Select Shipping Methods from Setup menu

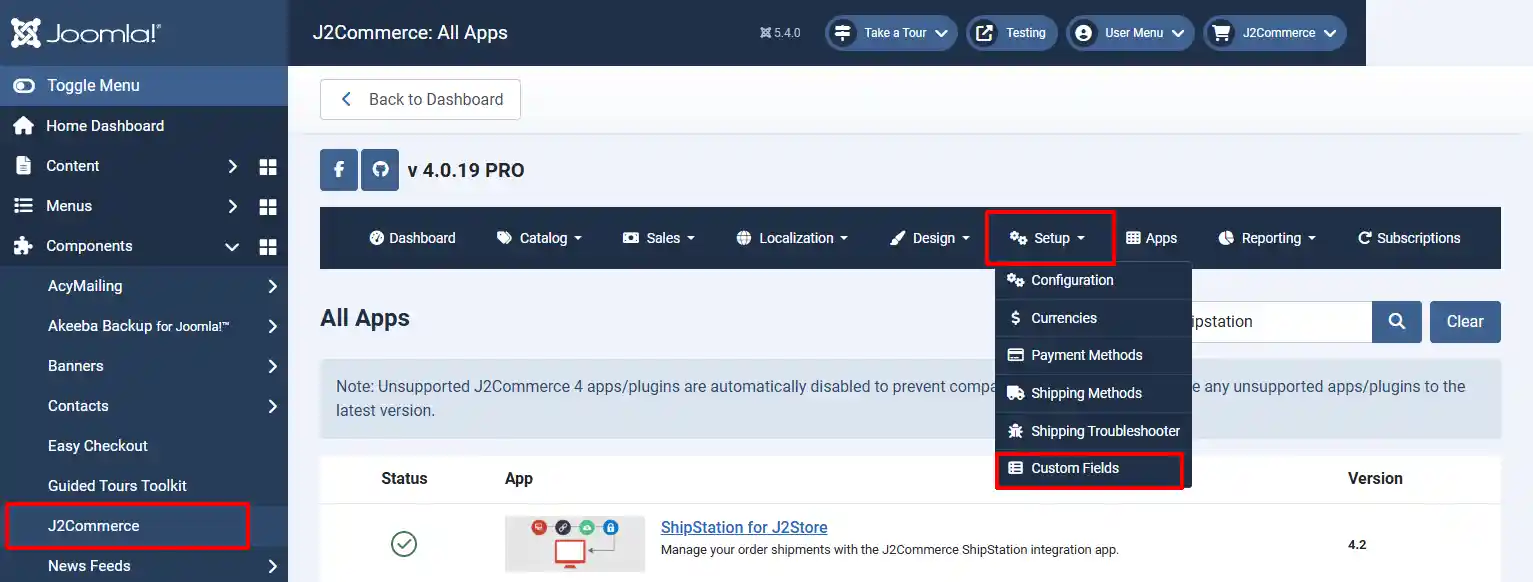coord(1093,393)
